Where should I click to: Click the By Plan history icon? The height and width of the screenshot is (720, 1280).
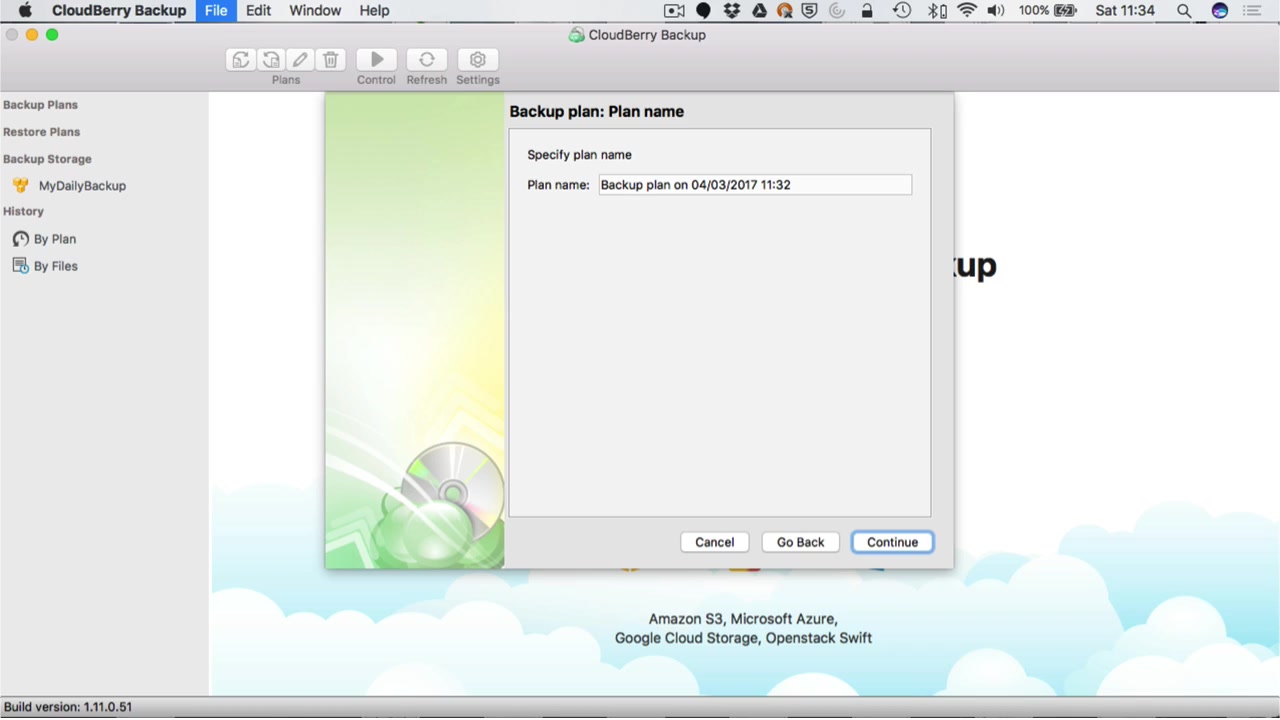coord(20,239)
